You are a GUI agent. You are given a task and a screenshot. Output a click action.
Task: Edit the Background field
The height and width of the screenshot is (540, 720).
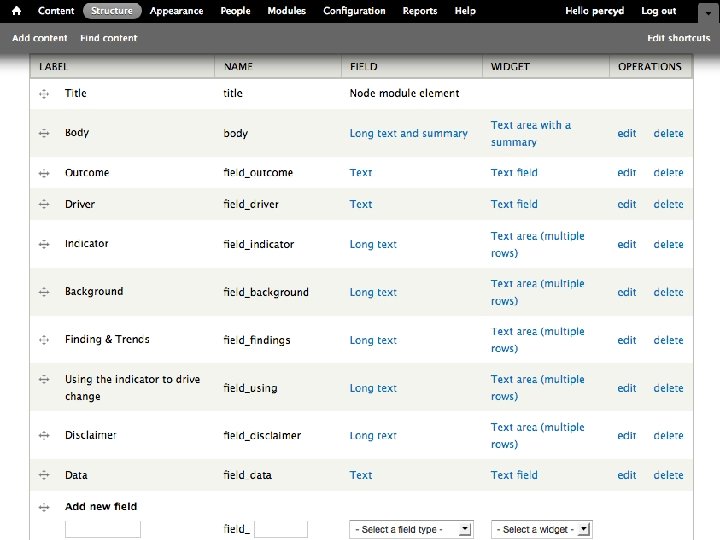[627, 292]
